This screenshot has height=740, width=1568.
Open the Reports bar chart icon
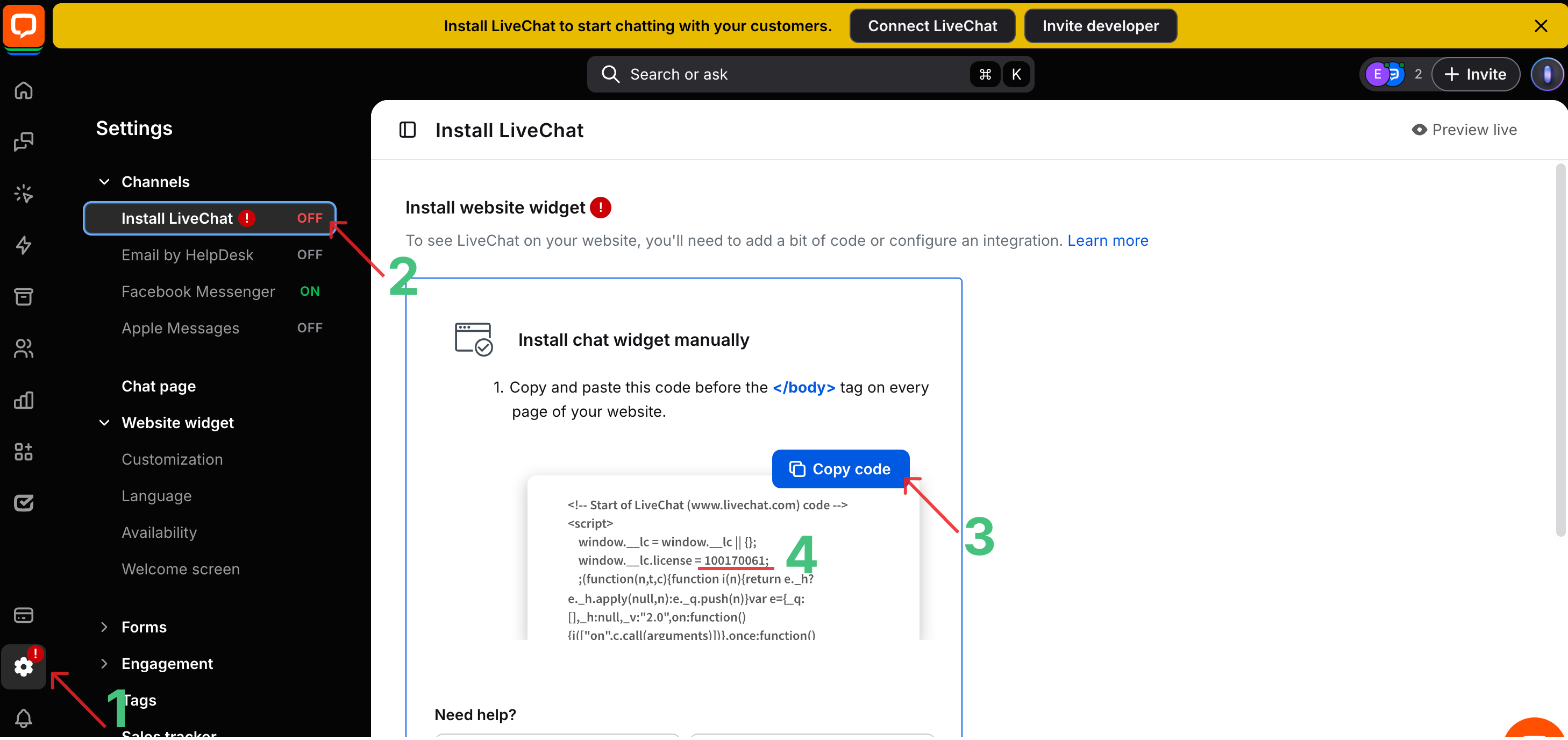[x=23, y=400]
